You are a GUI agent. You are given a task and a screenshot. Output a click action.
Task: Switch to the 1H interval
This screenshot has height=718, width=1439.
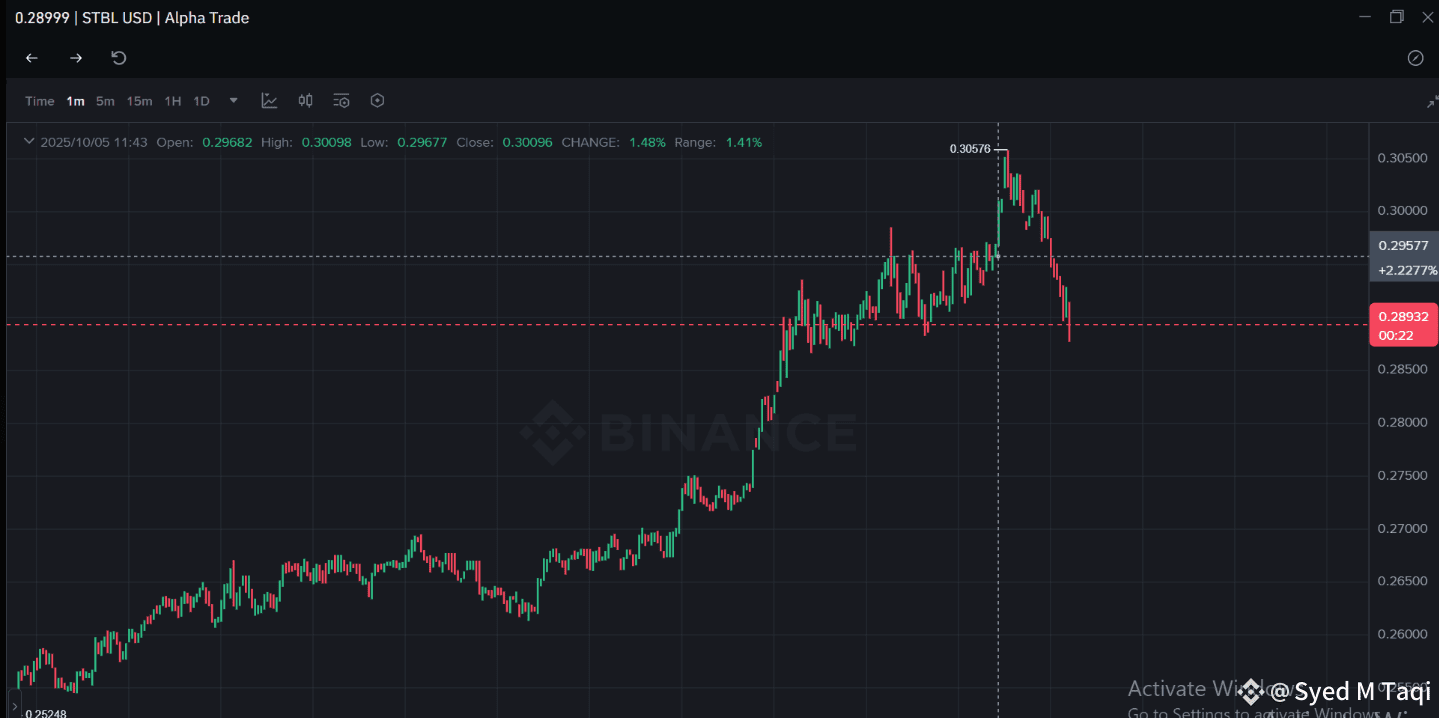click(x=173, y=101)
